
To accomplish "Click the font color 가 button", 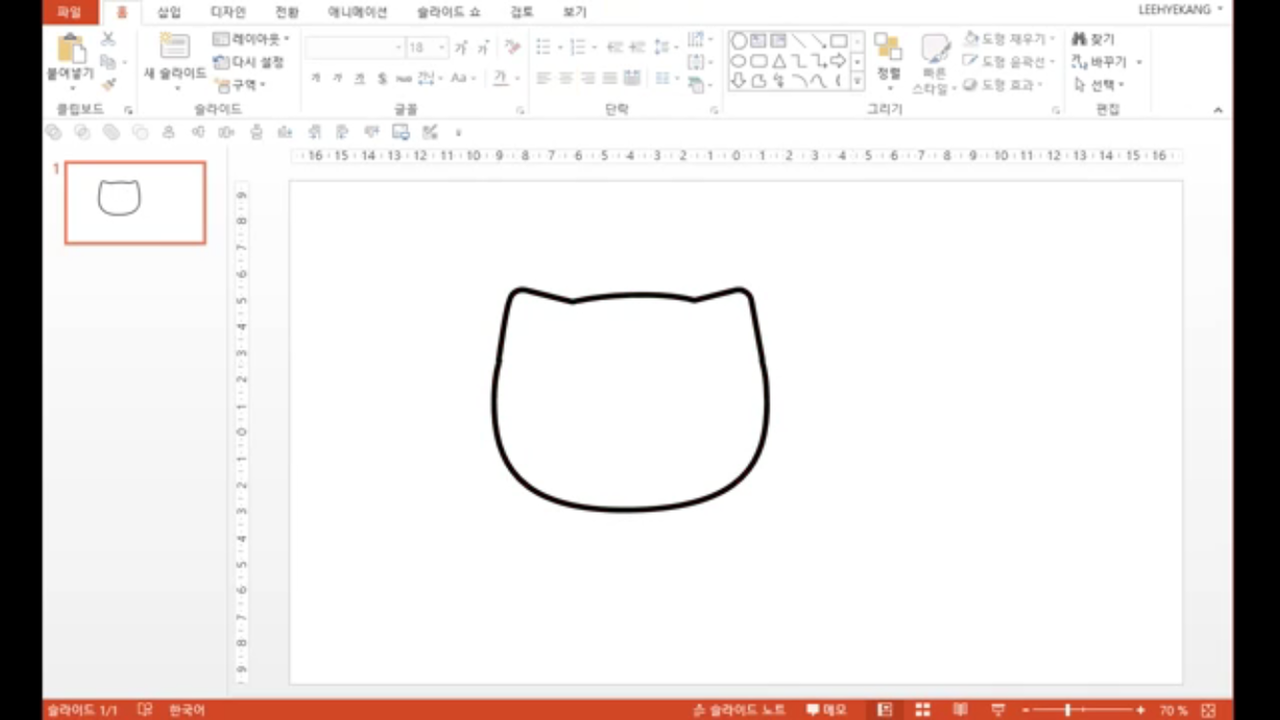I will point(501,78).
